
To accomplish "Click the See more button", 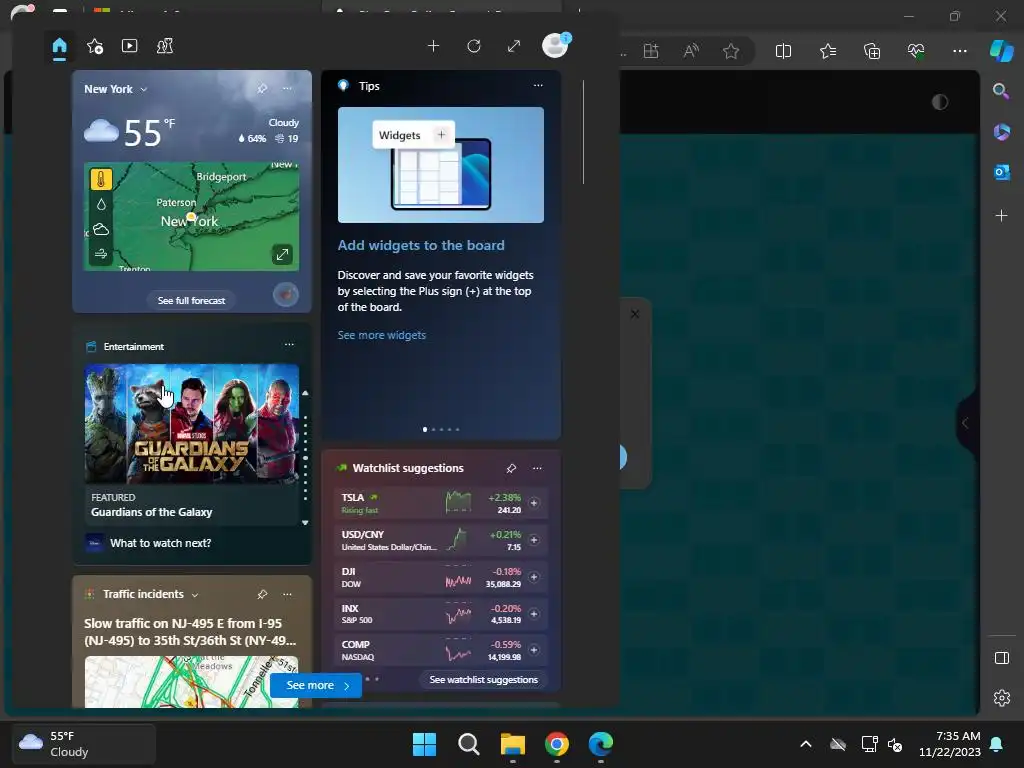I will [x=316, y=686].
